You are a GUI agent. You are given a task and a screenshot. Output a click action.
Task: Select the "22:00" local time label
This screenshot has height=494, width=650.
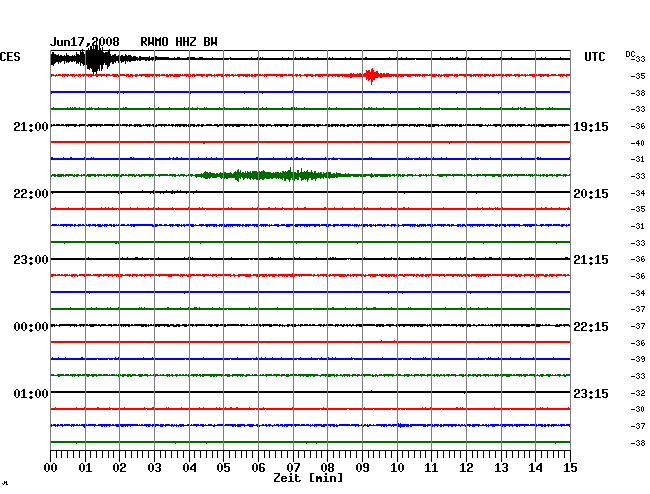[x=31, y=194]
